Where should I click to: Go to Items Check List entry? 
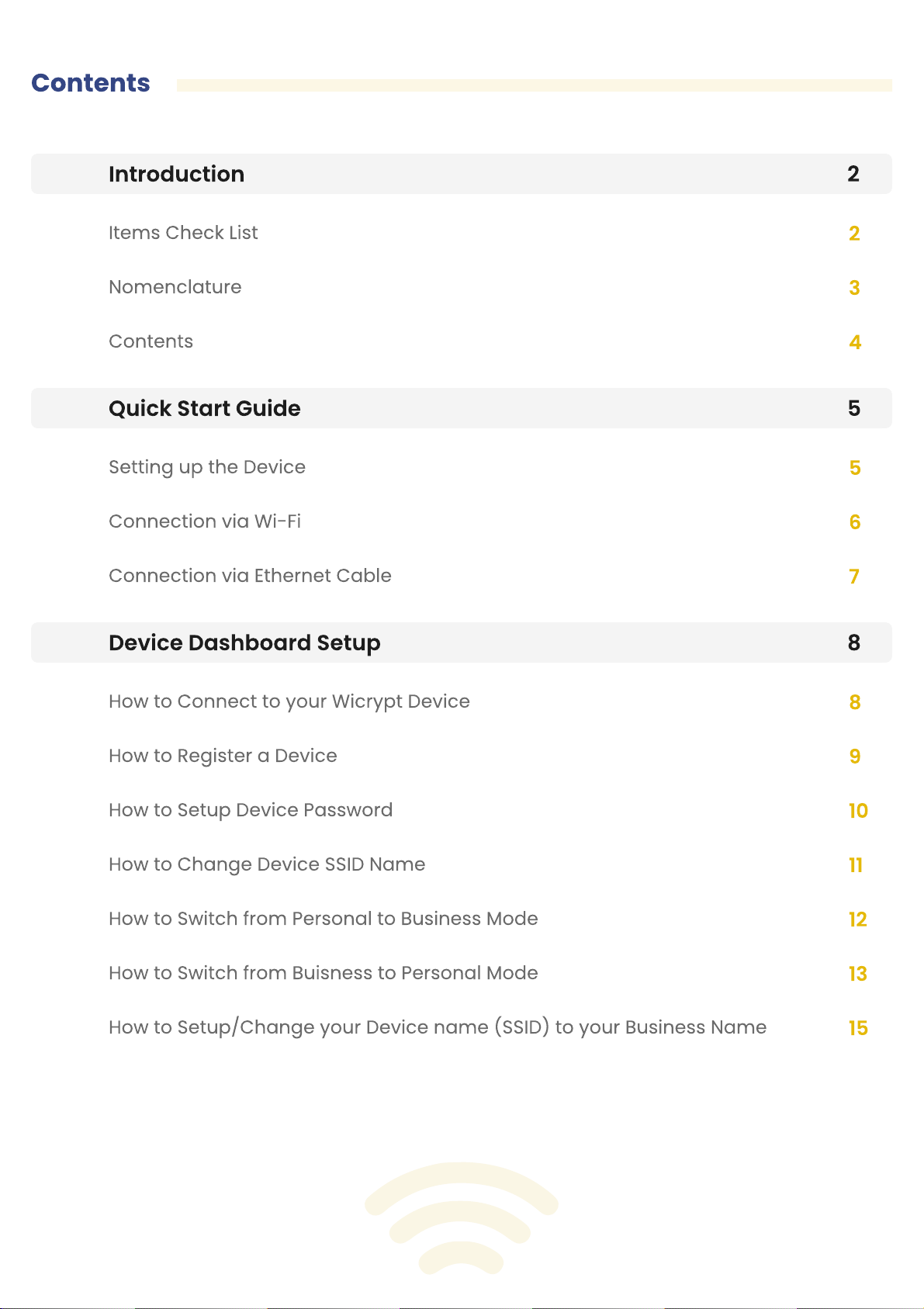pyautogui.click(x=183, y=233)
